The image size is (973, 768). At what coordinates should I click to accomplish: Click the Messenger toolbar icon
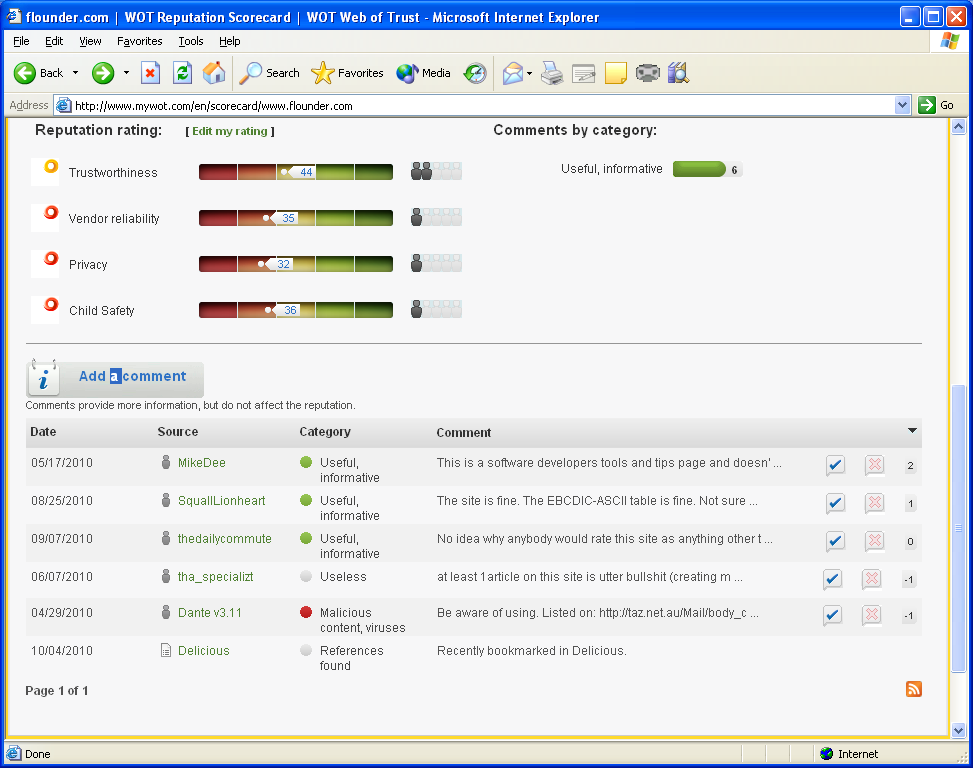[x=647, y=73]
